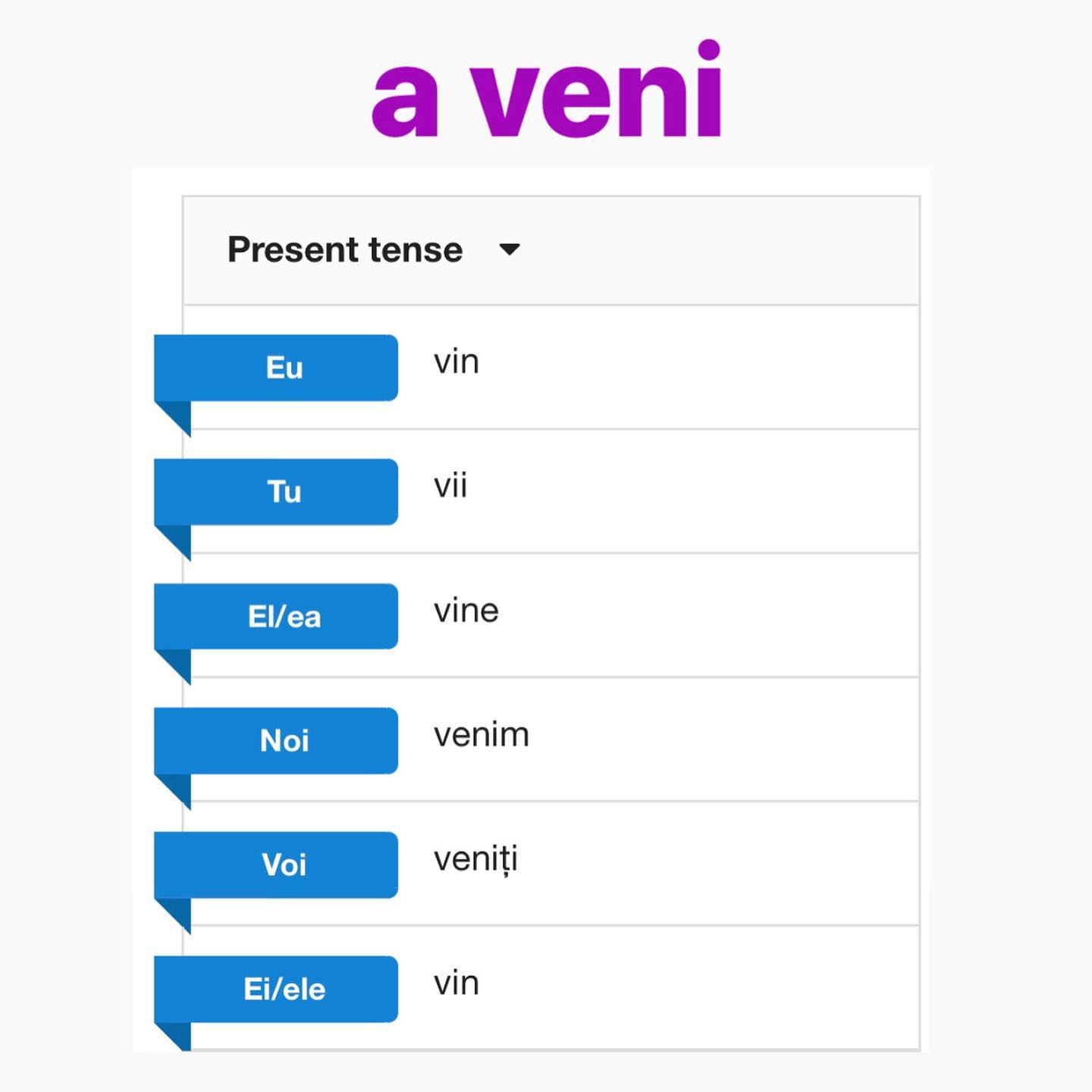Click the folded corner under Tu ribbon
Screen dimensions: 1092x1092
click(x=173, y=543)
